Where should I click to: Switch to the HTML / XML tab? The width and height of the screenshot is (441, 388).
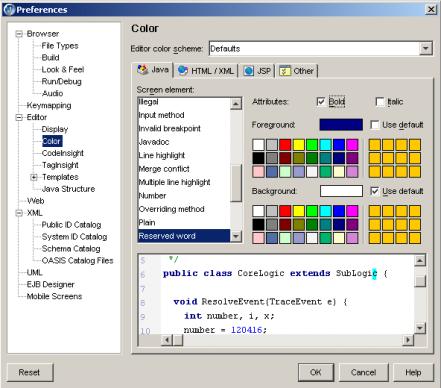[206, 71]
